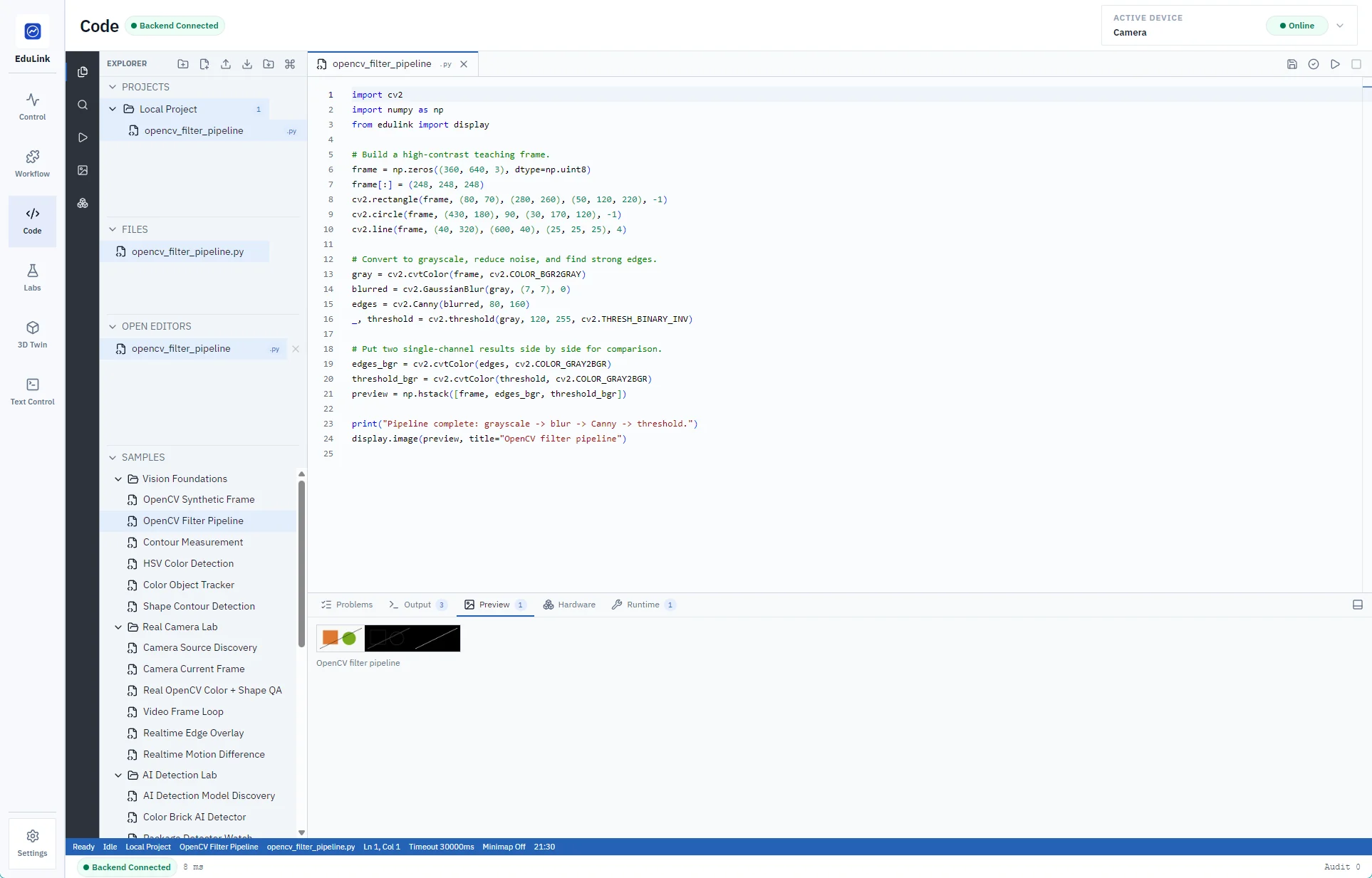The height and width of the screenshot is (878, 1372).
Task: Collapse the FILES section
Action: coord(113,229)
